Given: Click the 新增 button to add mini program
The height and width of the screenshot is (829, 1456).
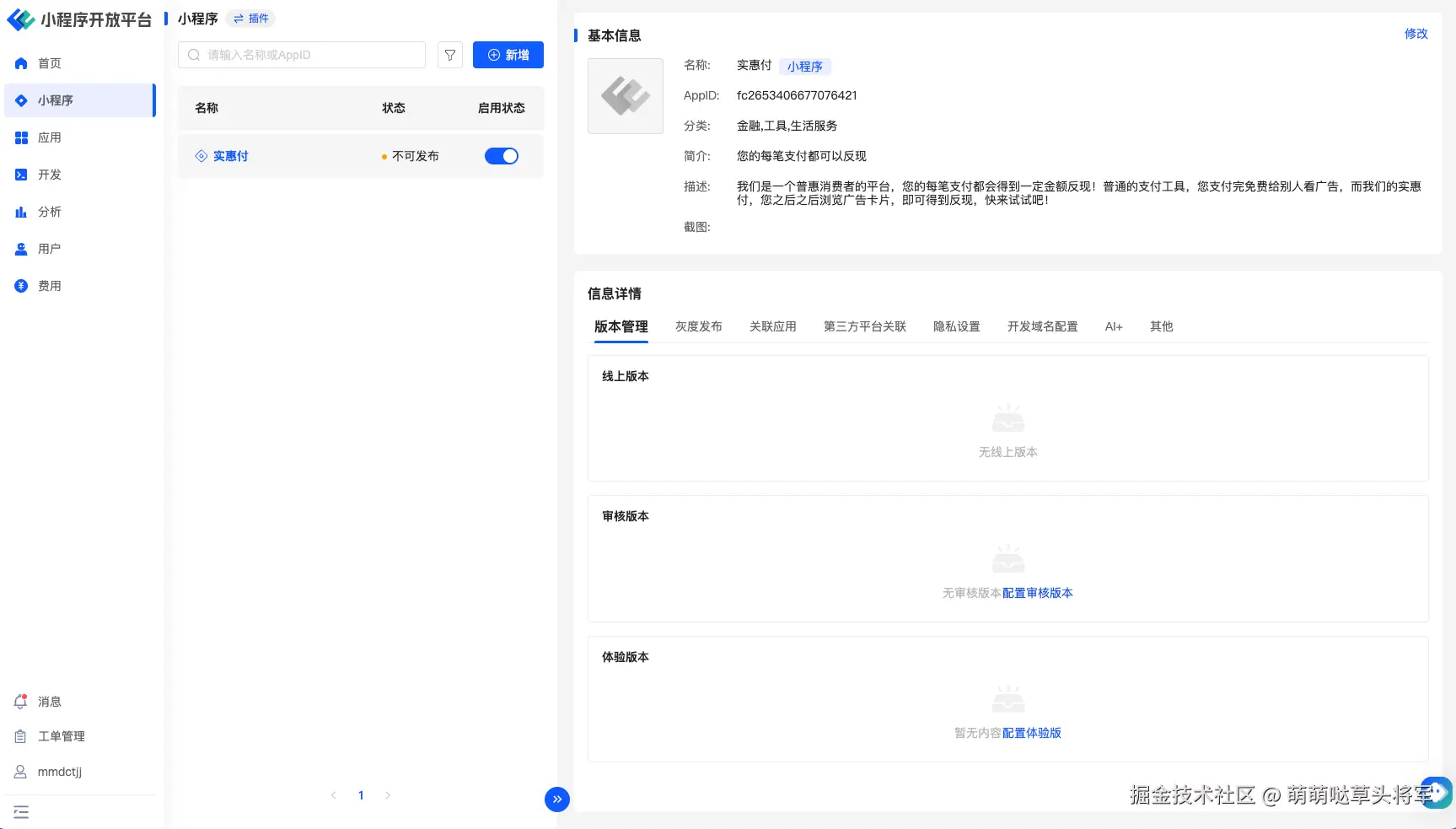Looking at the screenshot, I should [508, 55].
